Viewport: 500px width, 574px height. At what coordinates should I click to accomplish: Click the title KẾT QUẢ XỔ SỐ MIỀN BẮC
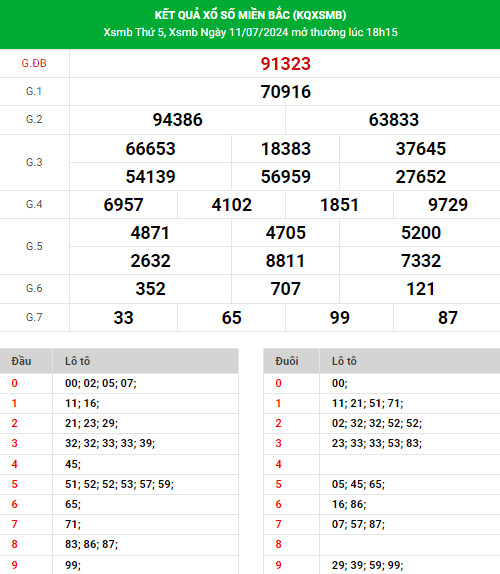(x=250, y=15)
